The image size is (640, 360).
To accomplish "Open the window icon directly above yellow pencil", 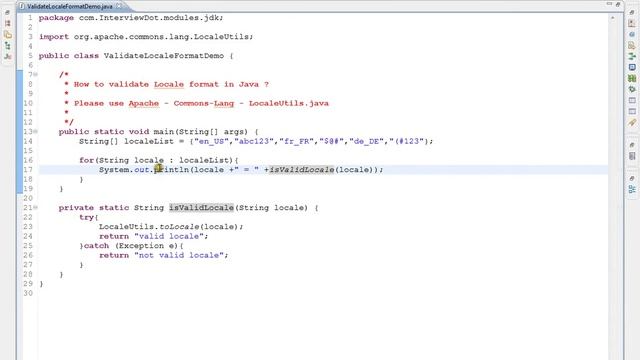I will [632, 111].
